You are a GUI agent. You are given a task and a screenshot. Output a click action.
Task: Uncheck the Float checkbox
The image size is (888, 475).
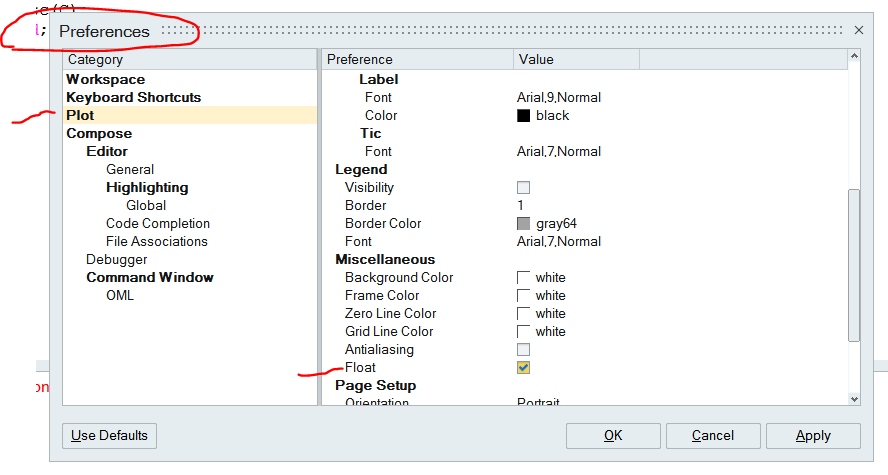click(523, 367)
